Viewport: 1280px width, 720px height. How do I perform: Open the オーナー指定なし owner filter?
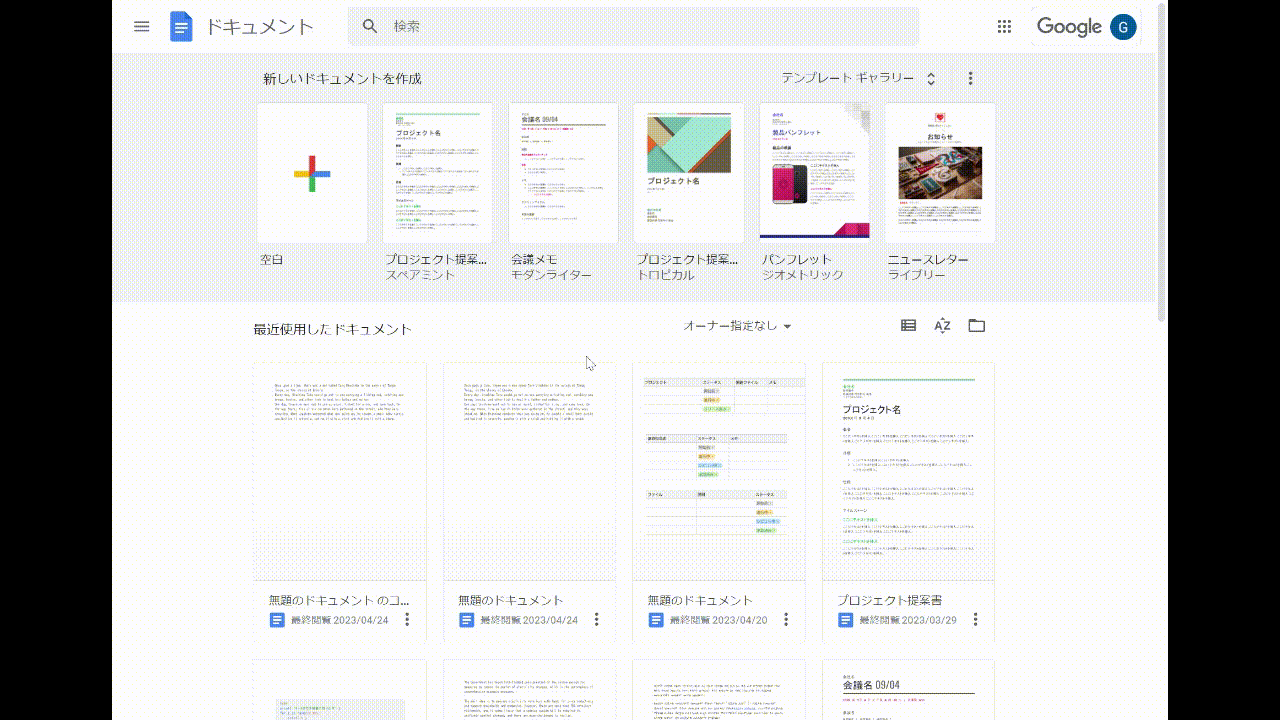pyautogui.click(x=738, y=326)
